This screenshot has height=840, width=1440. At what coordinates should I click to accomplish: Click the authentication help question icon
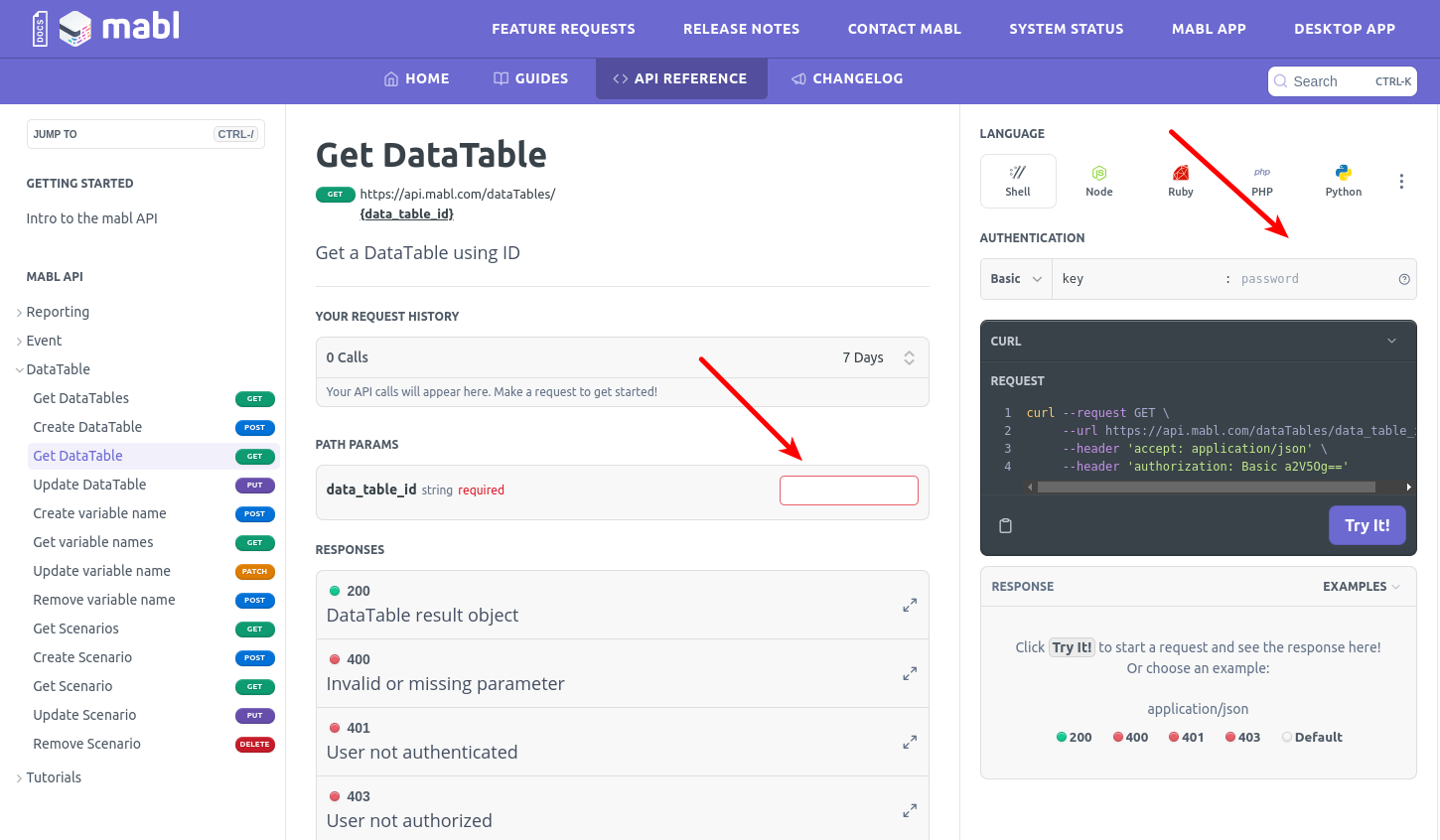(x=1404, y=279)
